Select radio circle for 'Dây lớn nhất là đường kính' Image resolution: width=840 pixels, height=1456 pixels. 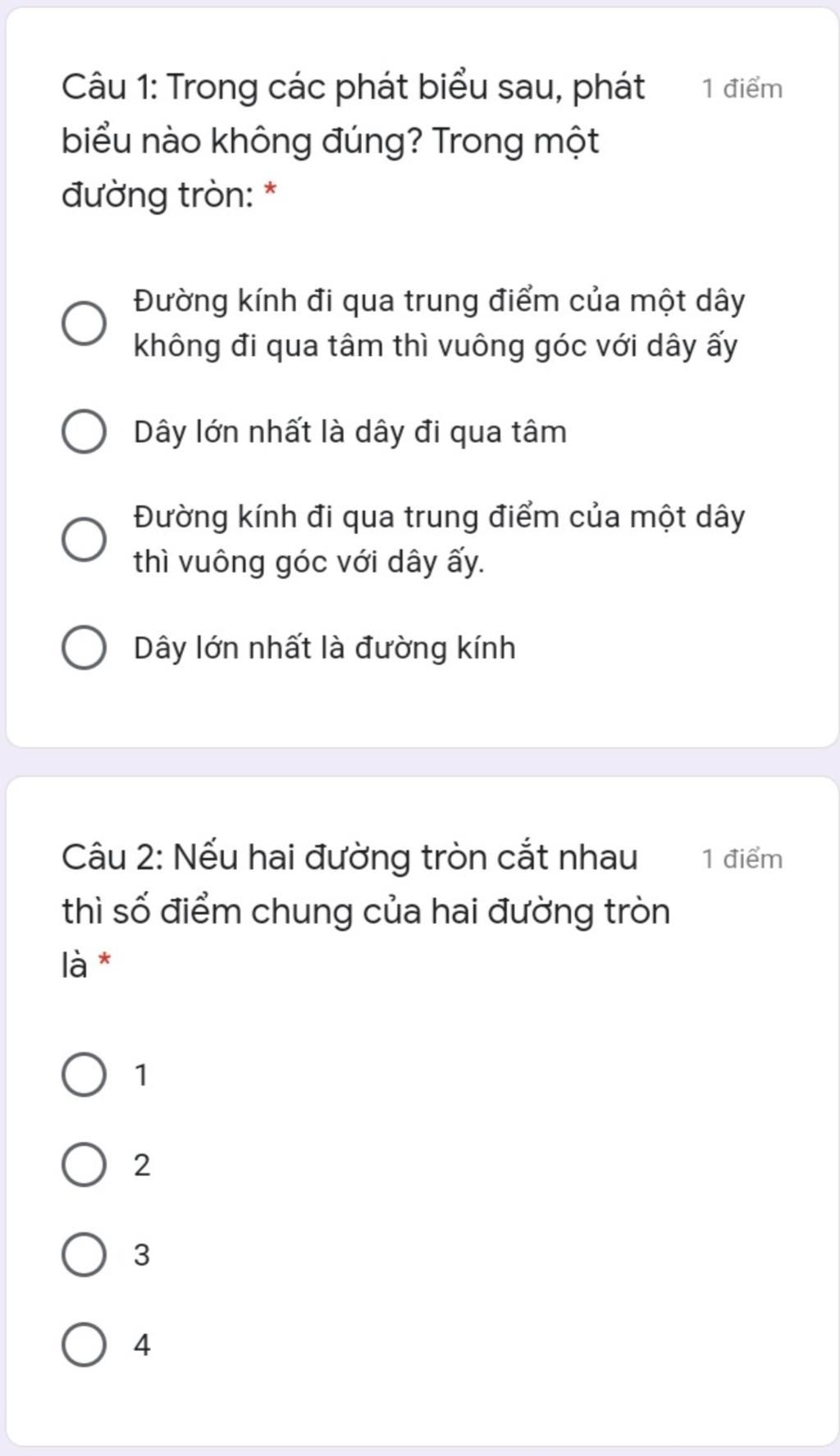point(84,648)
